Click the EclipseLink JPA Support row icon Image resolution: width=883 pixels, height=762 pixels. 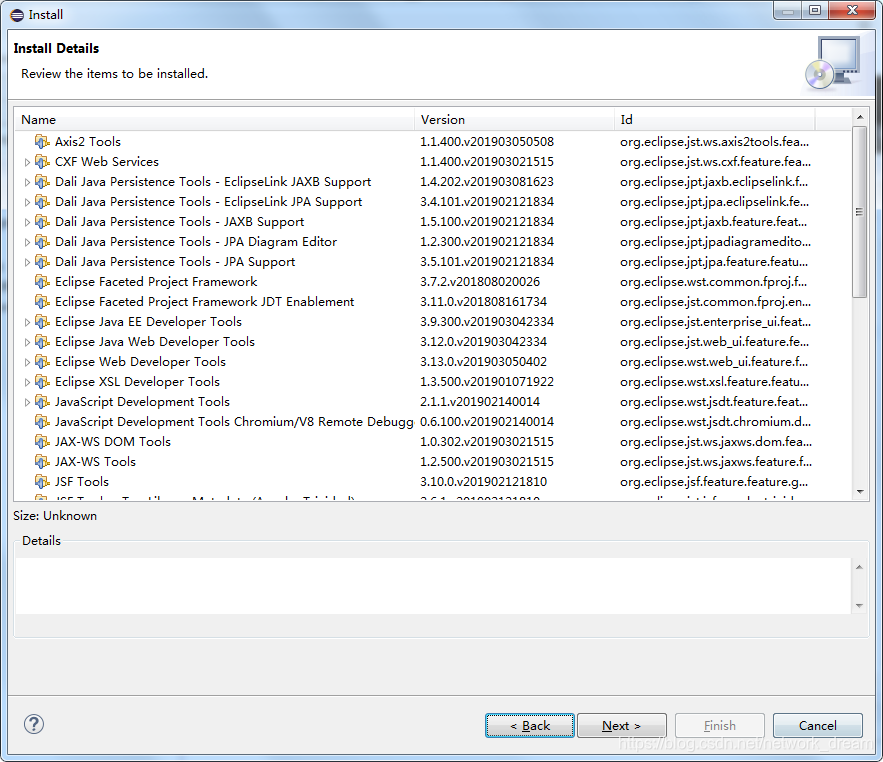[42, 202]
